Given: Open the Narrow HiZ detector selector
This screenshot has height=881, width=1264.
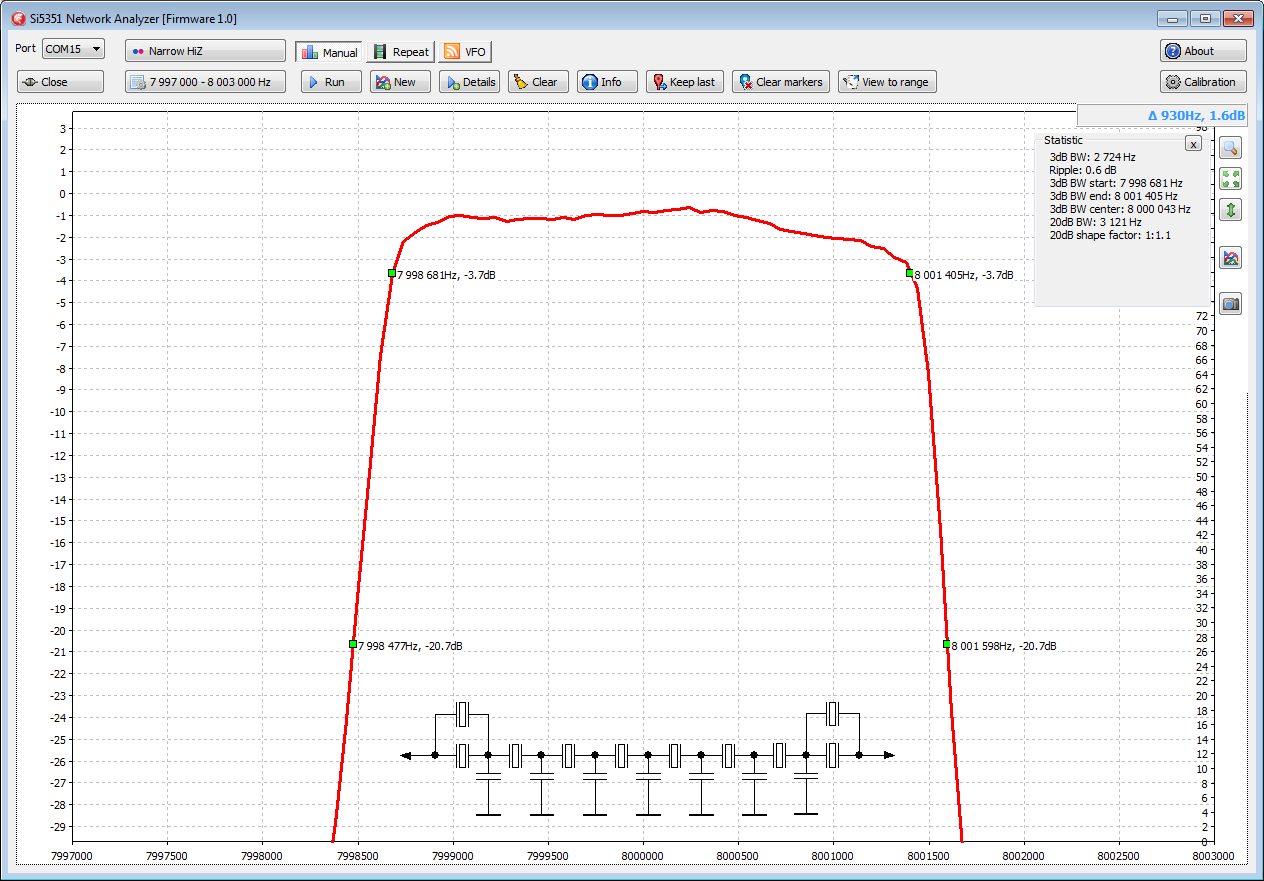Looking at the screenshot, I should point(205,51).
